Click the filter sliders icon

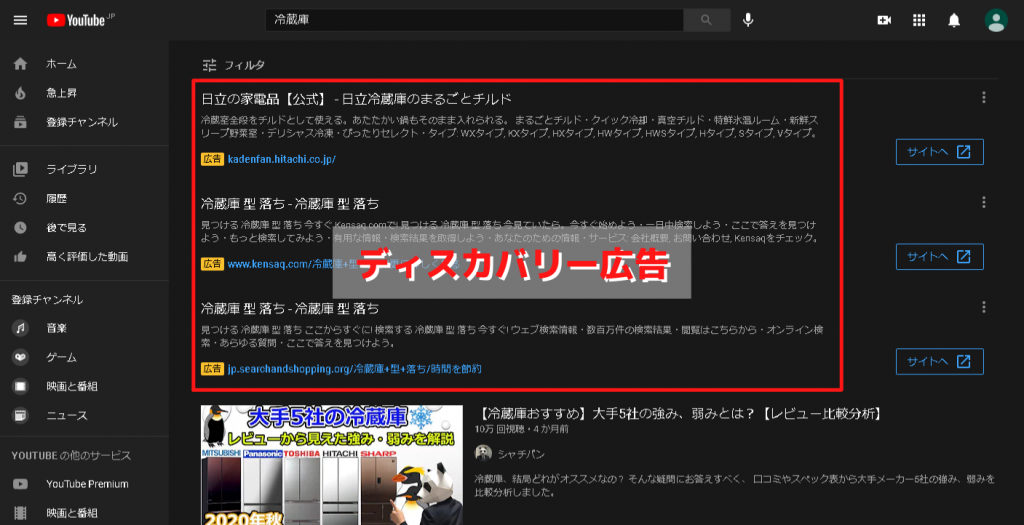209,65
